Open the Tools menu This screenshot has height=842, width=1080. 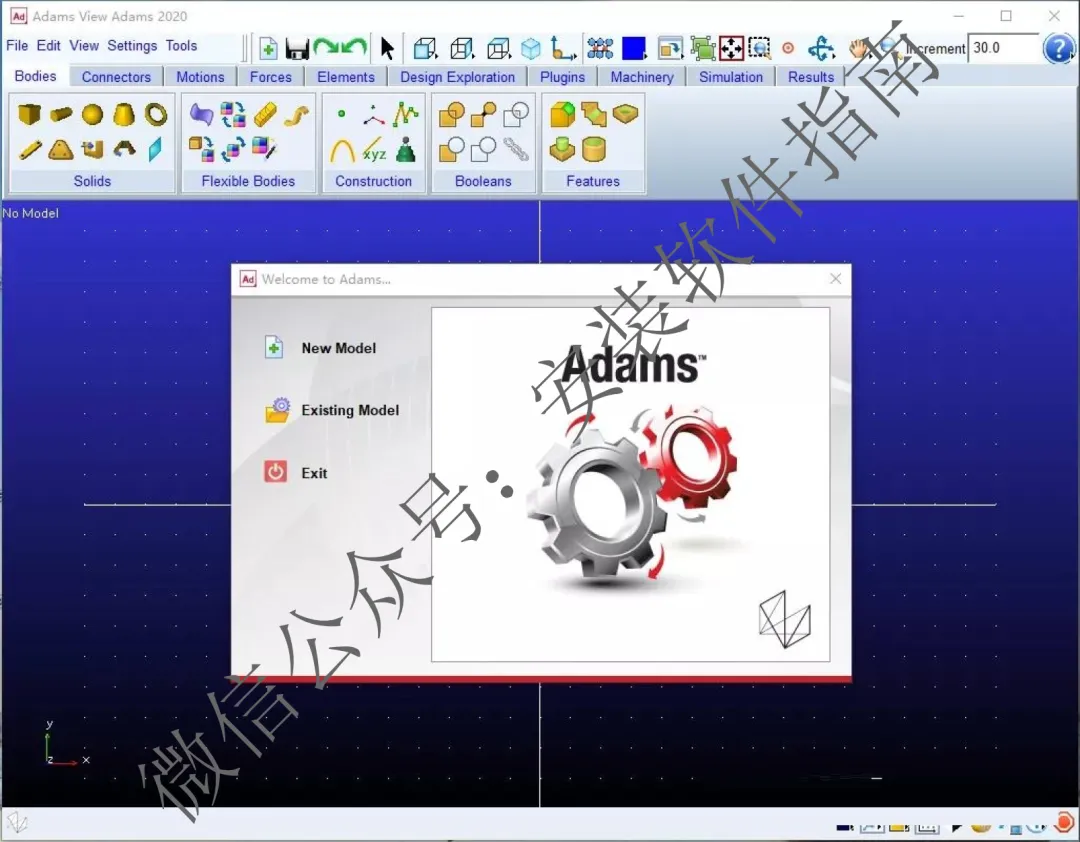pyautogui.click(x=181, y=45)
